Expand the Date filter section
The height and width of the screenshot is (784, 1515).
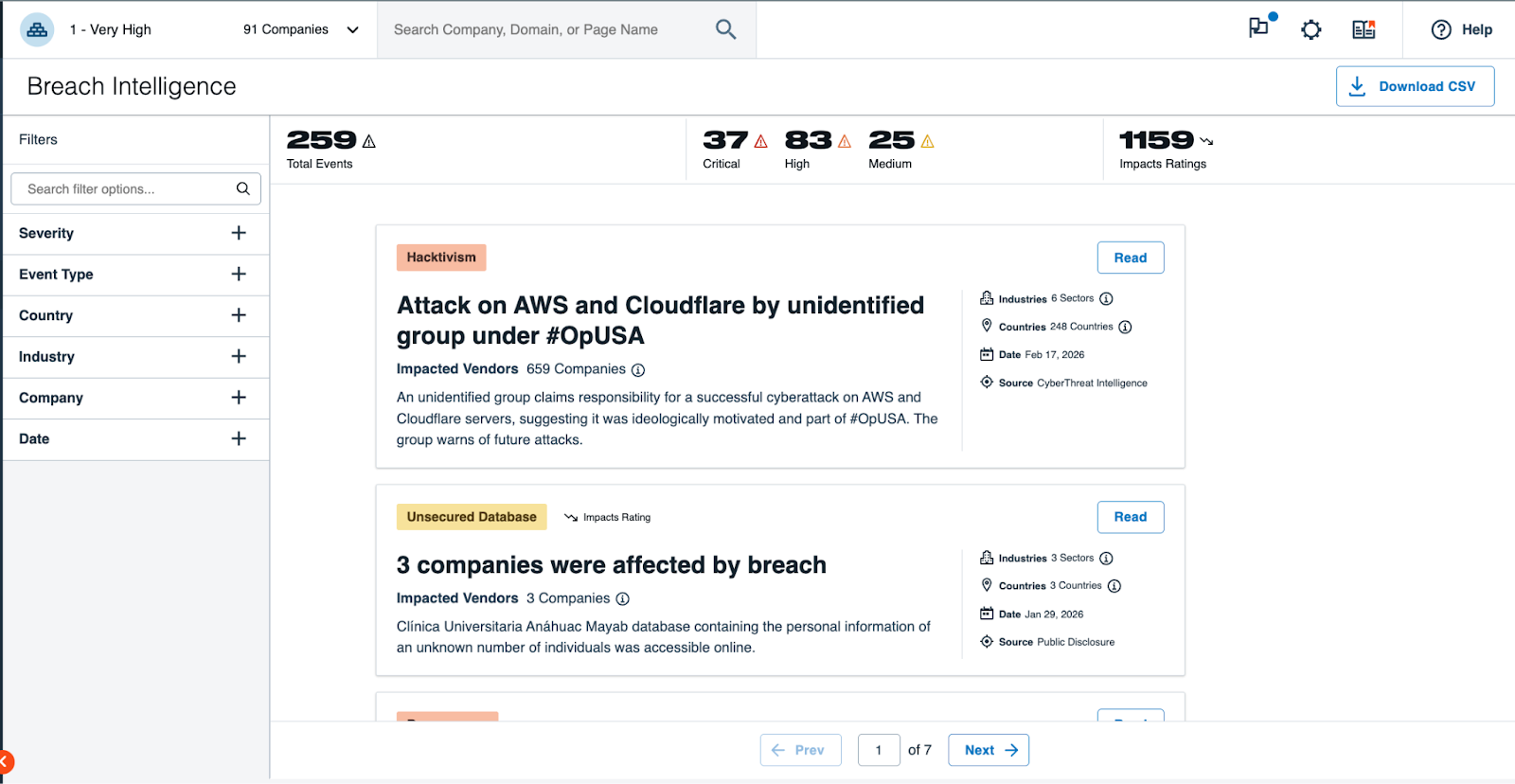pyautogui.click(x=239, y=438)
